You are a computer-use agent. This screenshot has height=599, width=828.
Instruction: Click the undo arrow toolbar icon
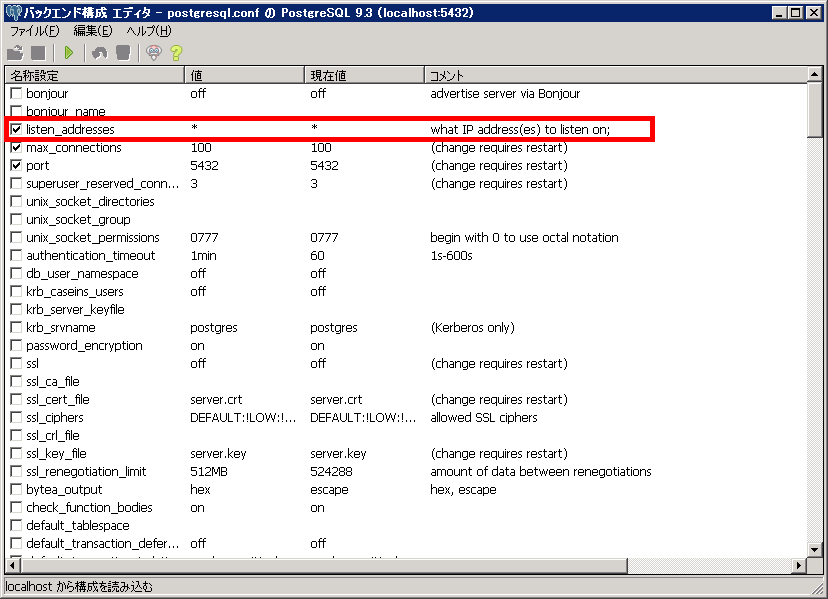(x=99, y=53)
